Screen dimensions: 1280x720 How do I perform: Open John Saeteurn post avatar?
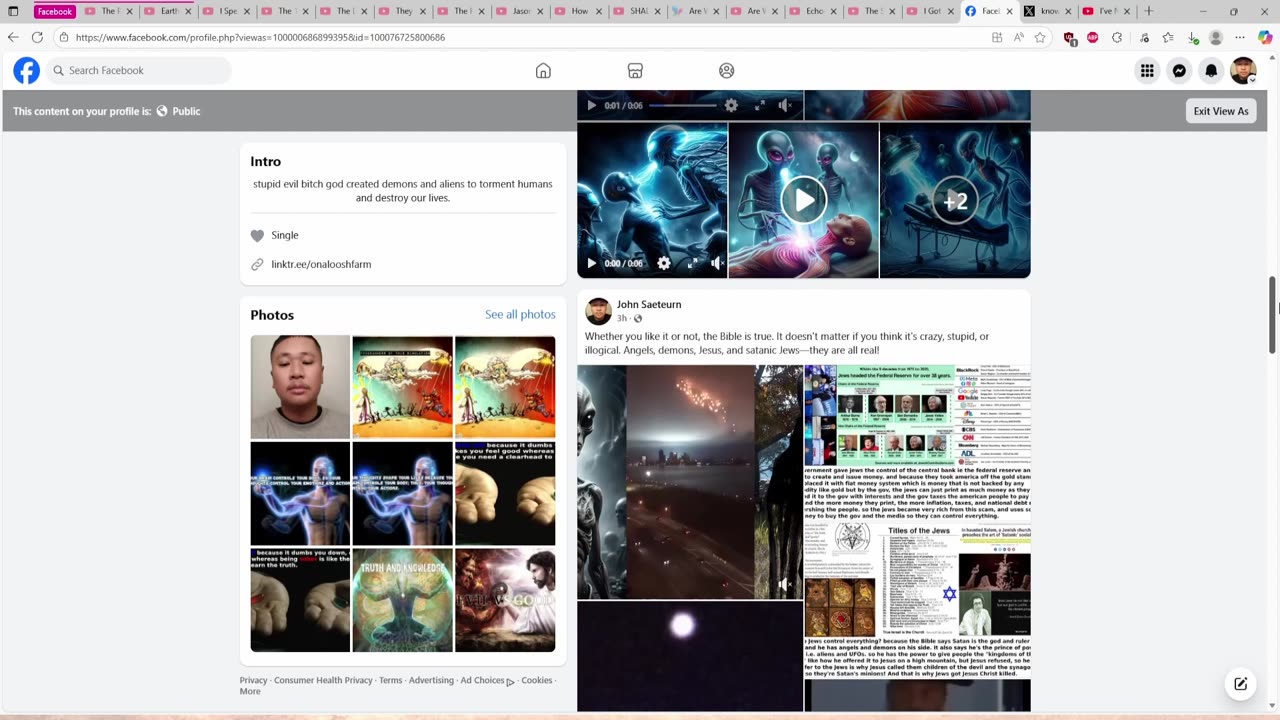pos(598,311)
